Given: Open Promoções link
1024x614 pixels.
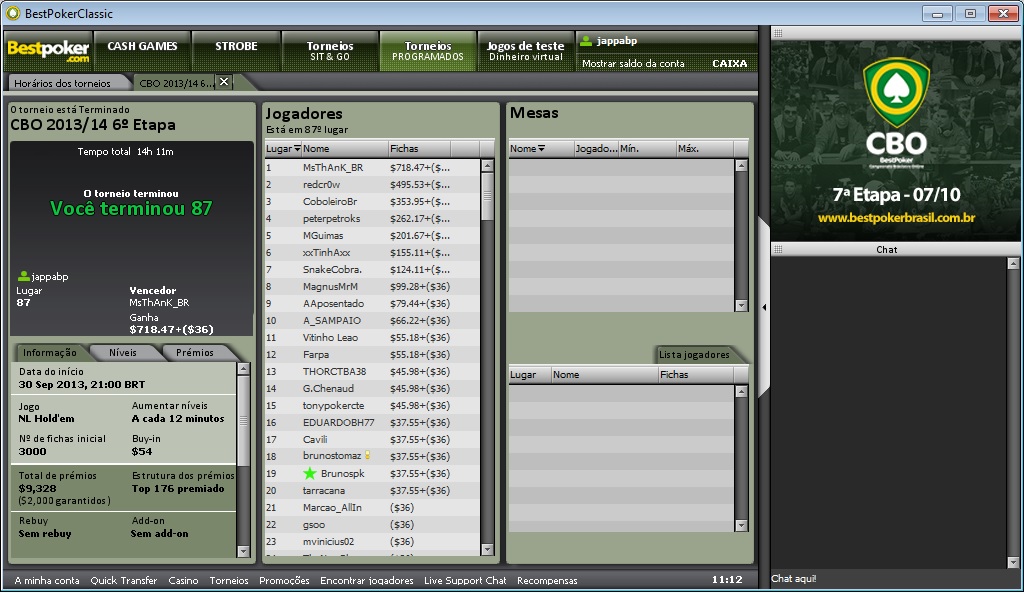Looking at the screenshot, I should pyautogui.click(x=284, y=580).
